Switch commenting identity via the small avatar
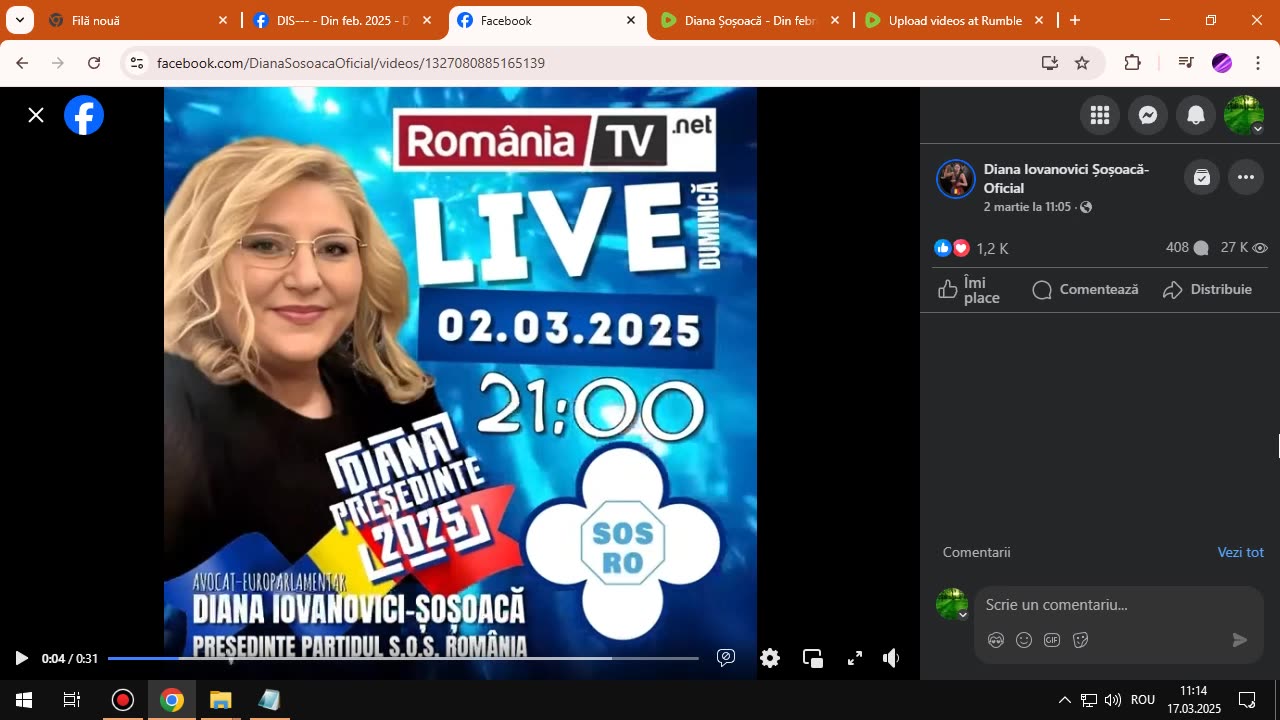 (952, 604)
